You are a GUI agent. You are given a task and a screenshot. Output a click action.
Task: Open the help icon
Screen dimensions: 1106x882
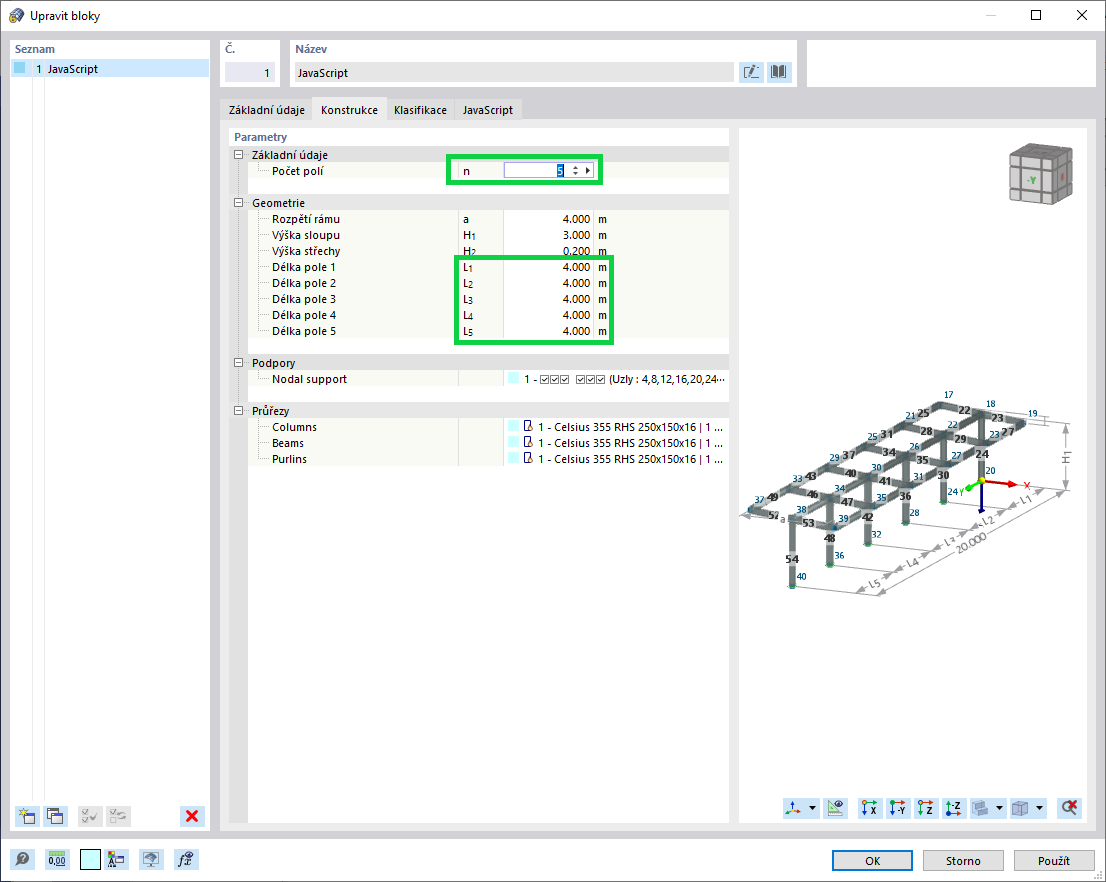[x=23, y=859]
